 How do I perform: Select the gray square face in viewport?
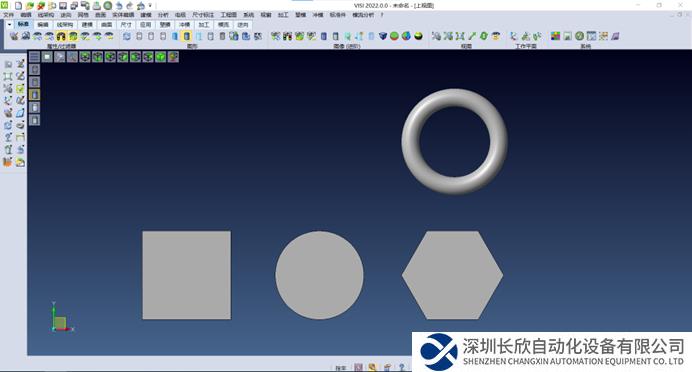[x=186, y=275]
